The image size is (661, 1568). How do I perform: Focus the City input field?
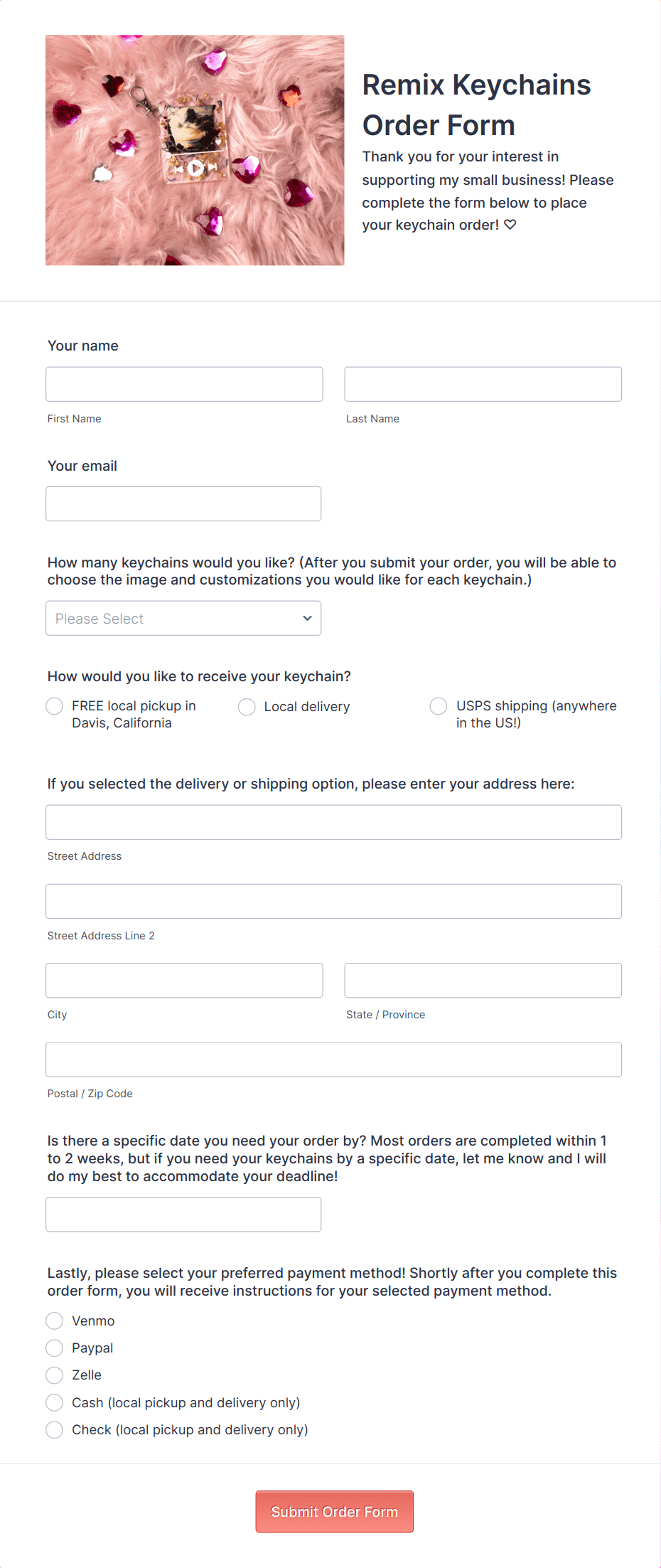coord(183,980)
